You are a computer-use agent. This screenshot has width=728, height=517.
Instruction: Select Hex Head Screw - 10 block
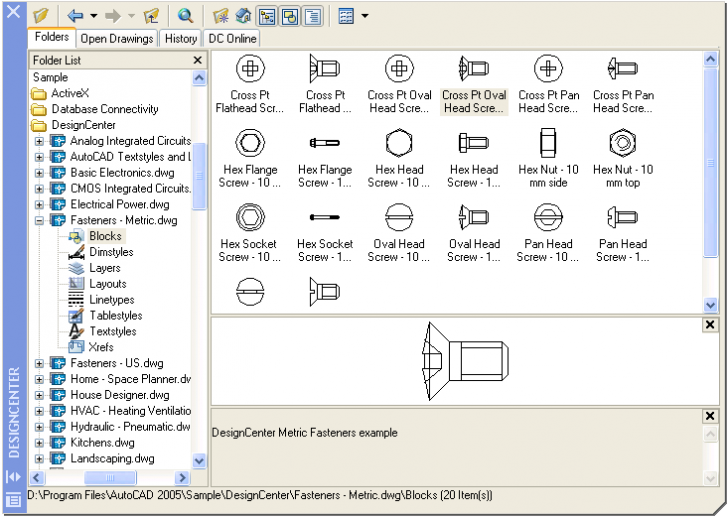click(399, 158)
